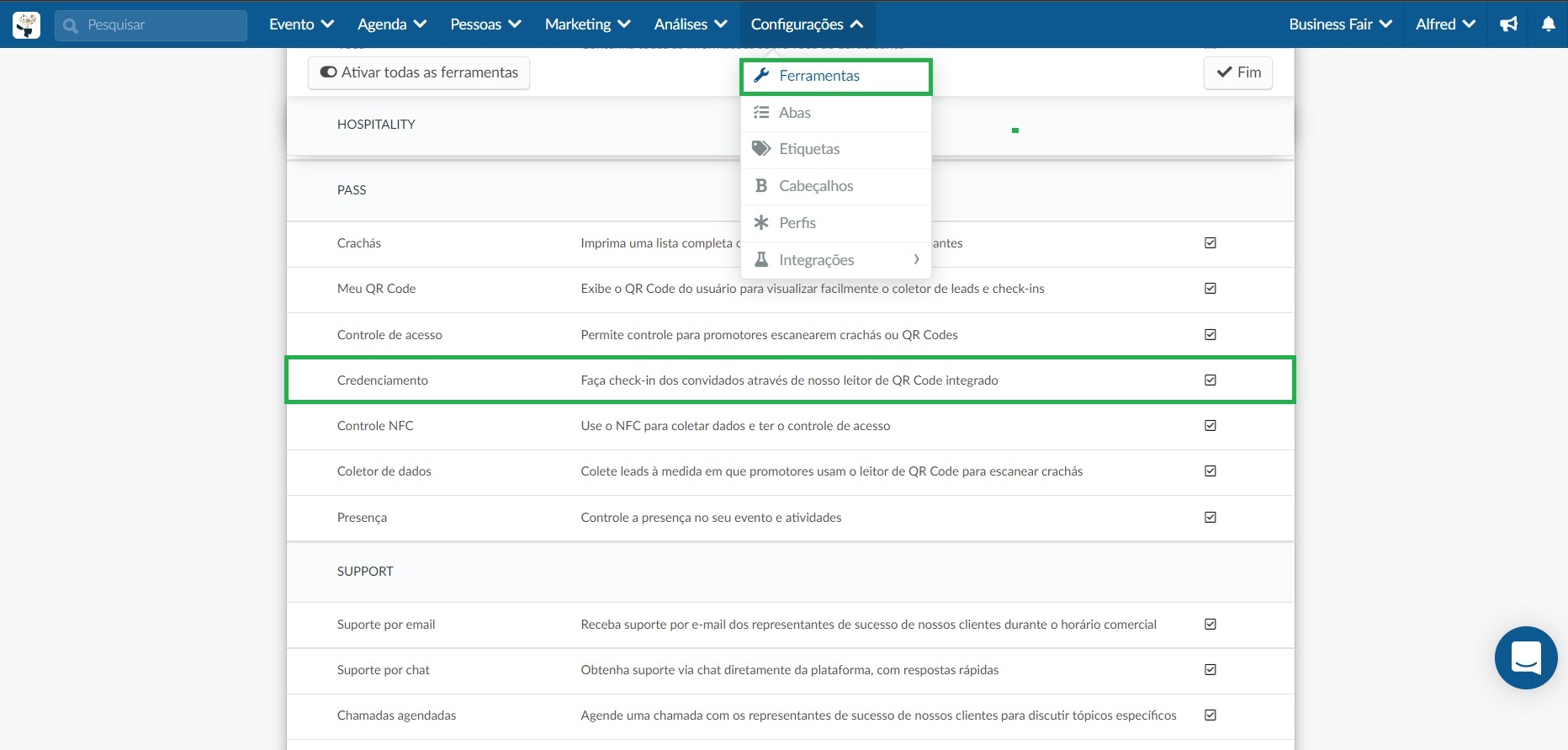
Task: Click the Meu QR Code tool name
Action: (x=377, y=289)
